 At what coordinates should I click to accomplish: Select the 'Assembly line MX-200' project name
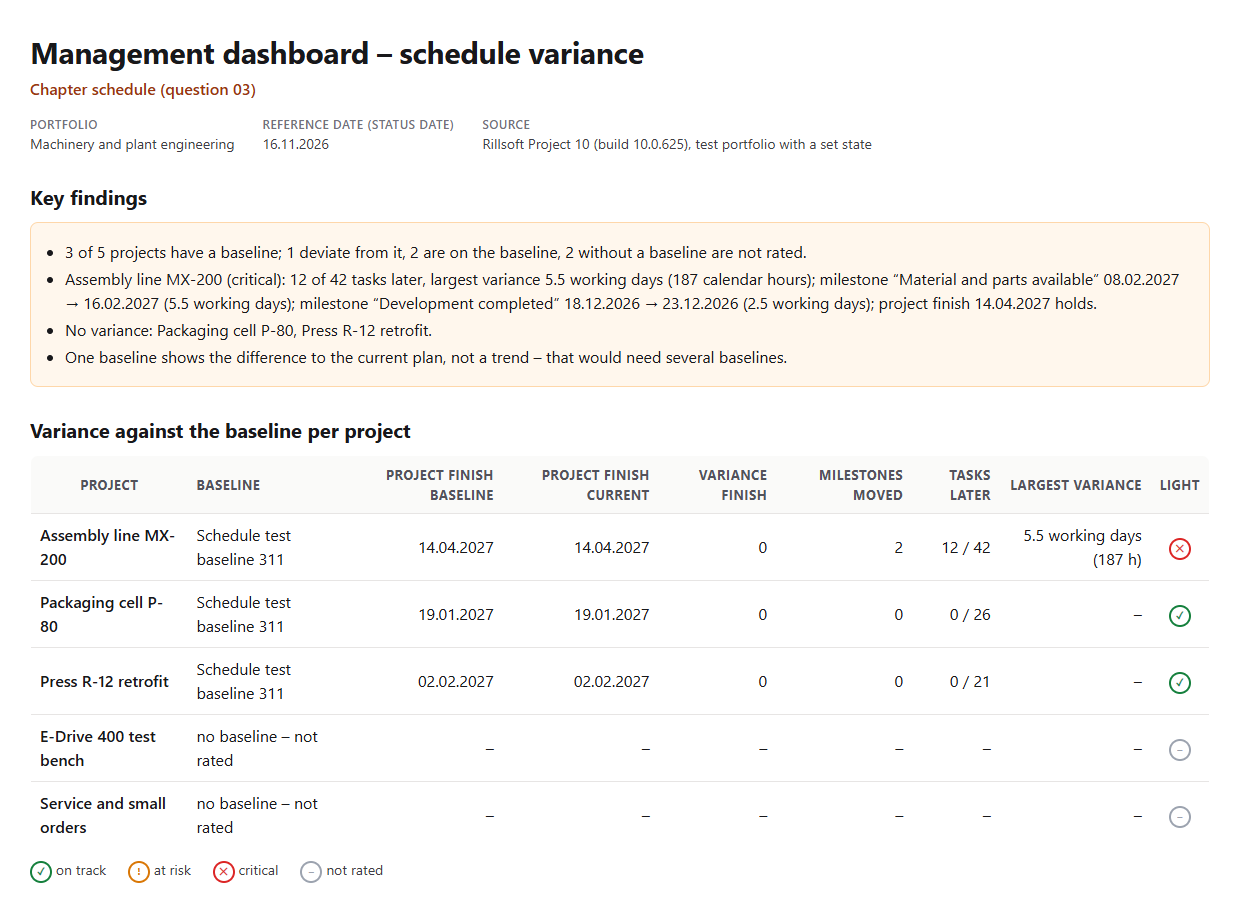click(x=107, y=548)
